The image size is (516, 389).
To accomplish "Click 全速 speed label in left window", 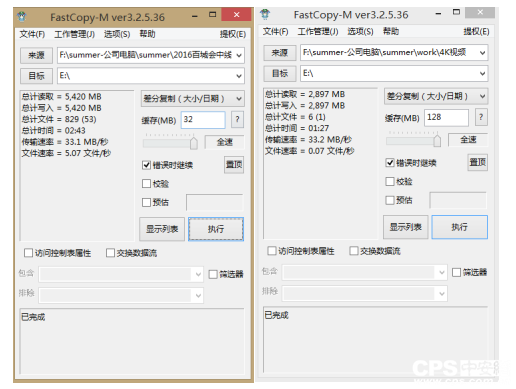I will (224, 142).
